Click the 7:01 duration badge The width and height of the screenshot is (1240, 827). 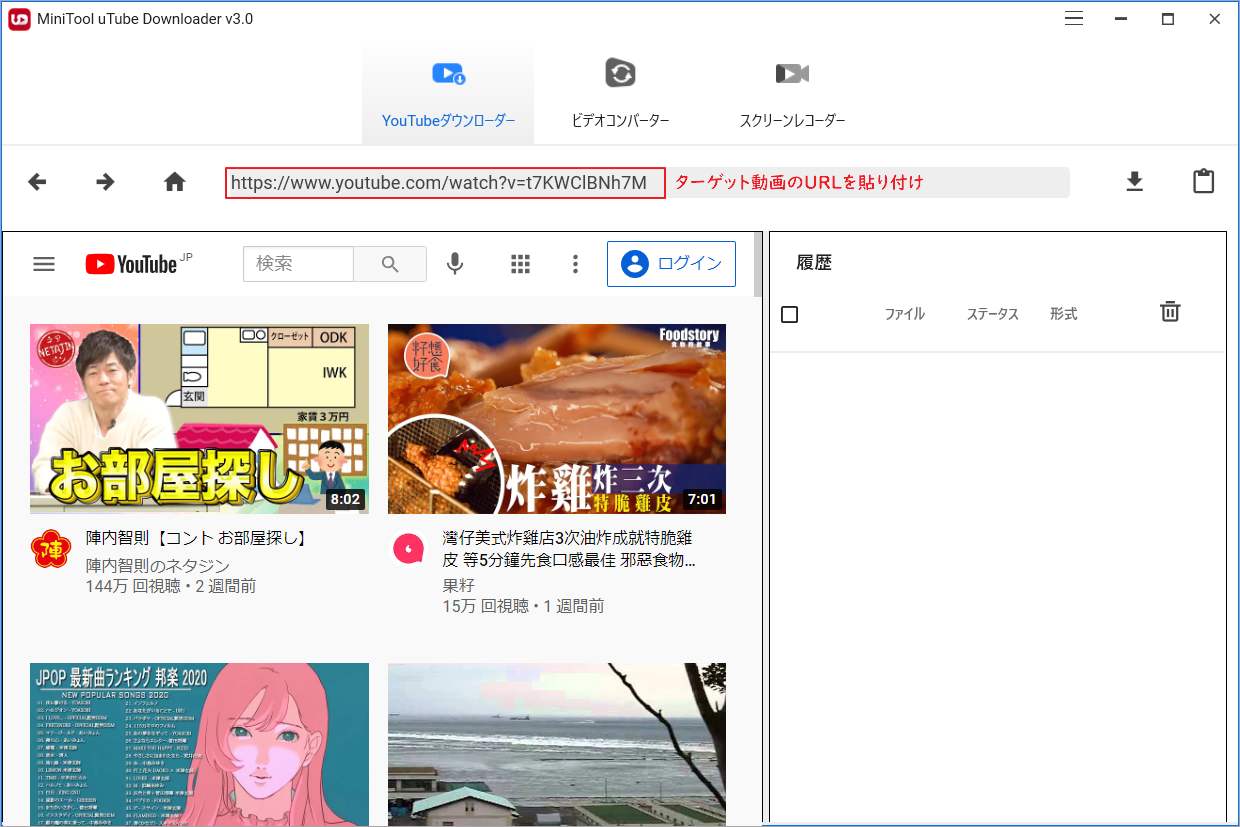703,499
